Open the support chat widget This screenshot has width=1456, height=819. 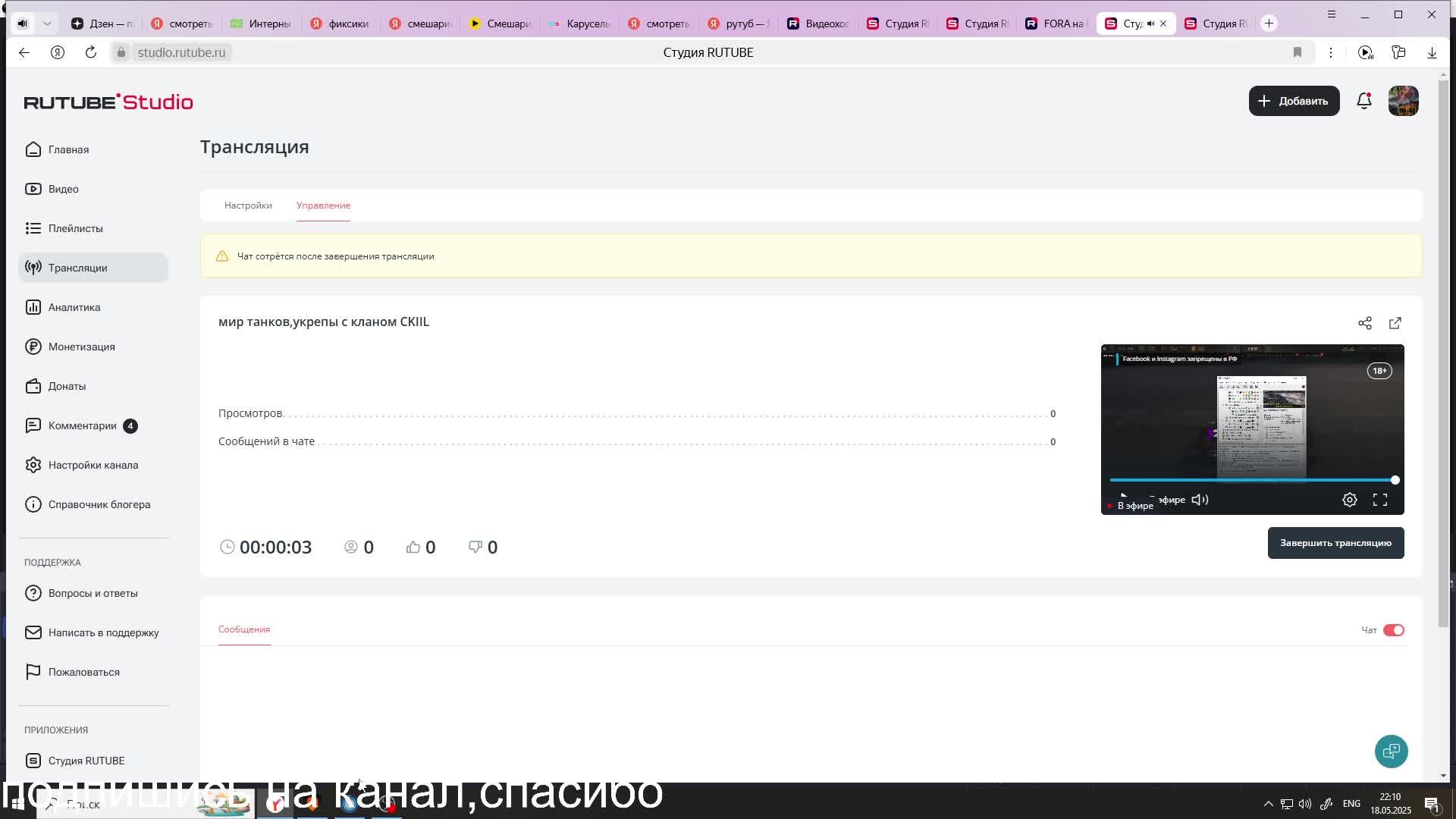coord(1391,752)
